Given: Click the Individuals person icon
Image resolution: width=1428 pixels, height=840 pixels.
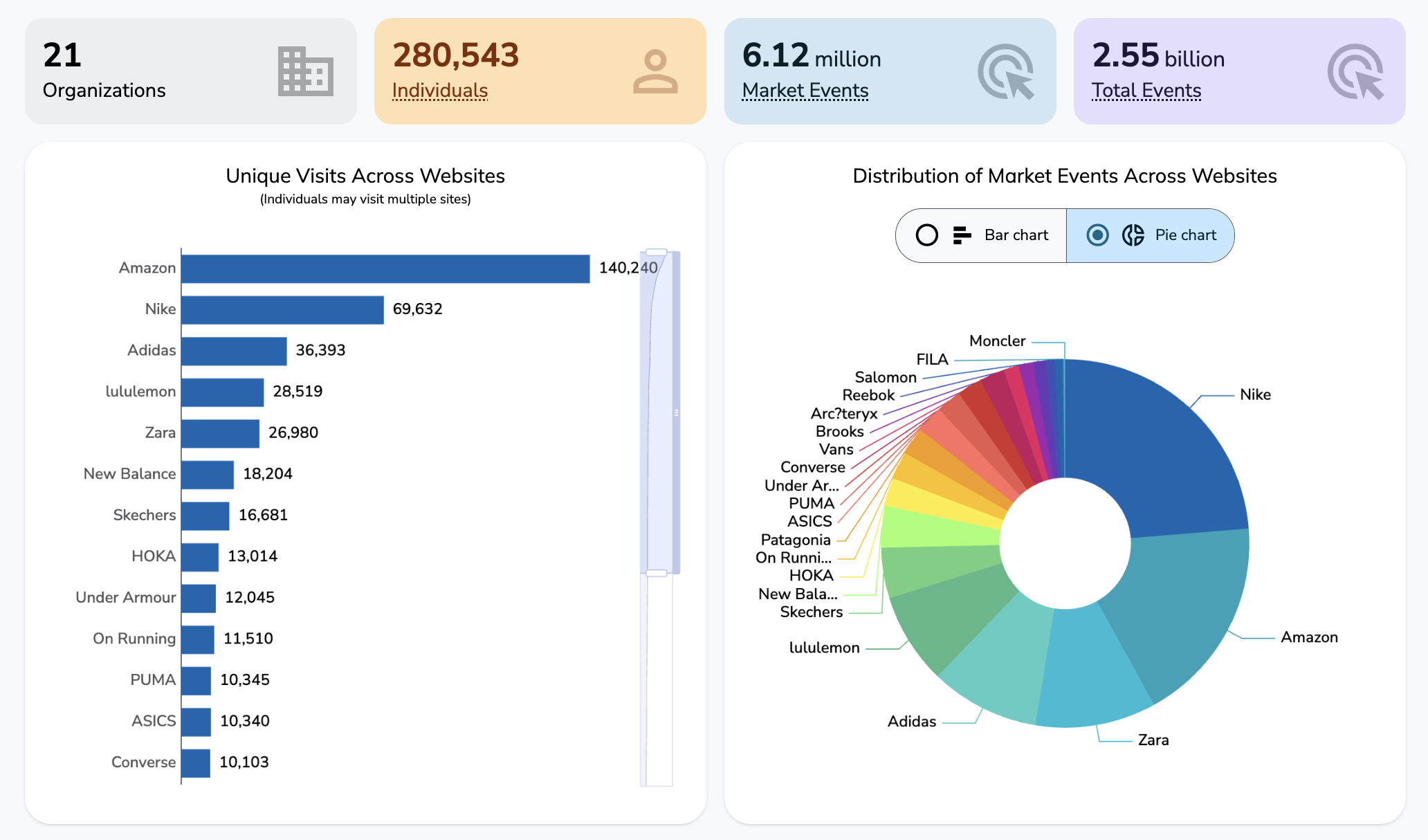Looking at the screenshot, I should coord(654,71).
